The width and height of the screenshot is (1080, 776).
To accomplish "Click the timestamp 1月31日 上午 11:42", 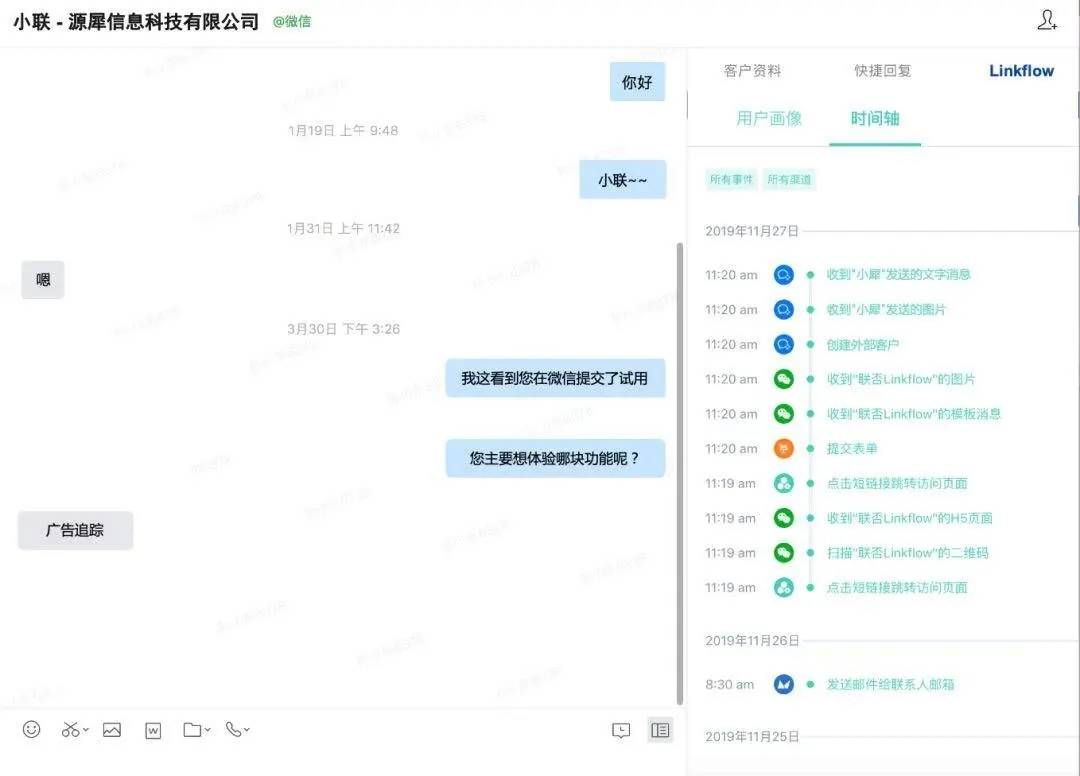I will tap(343, 229).
